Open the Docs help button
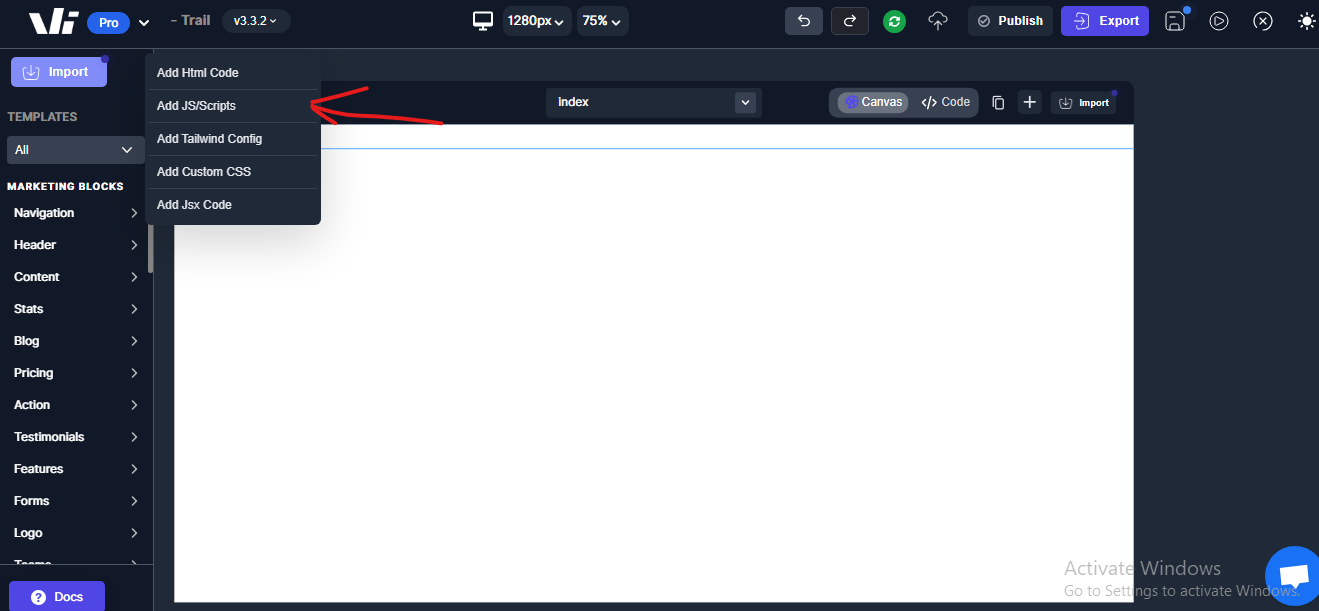The image size is (1319, 611). 57,597
